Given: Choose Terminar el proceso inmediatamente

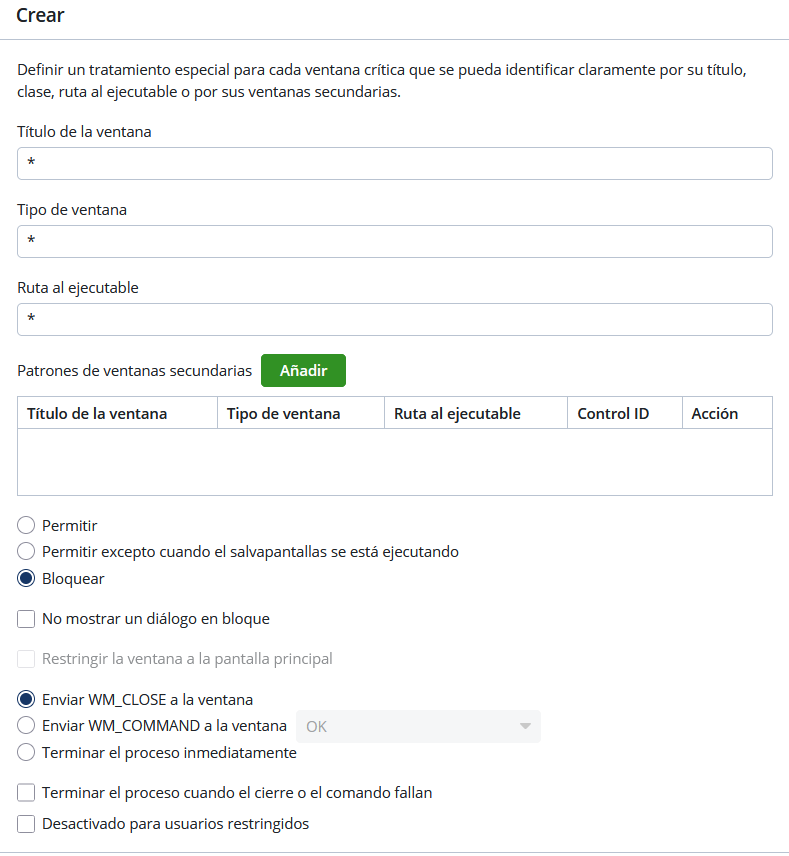Looking at the screenshot, I should [26, 752].
